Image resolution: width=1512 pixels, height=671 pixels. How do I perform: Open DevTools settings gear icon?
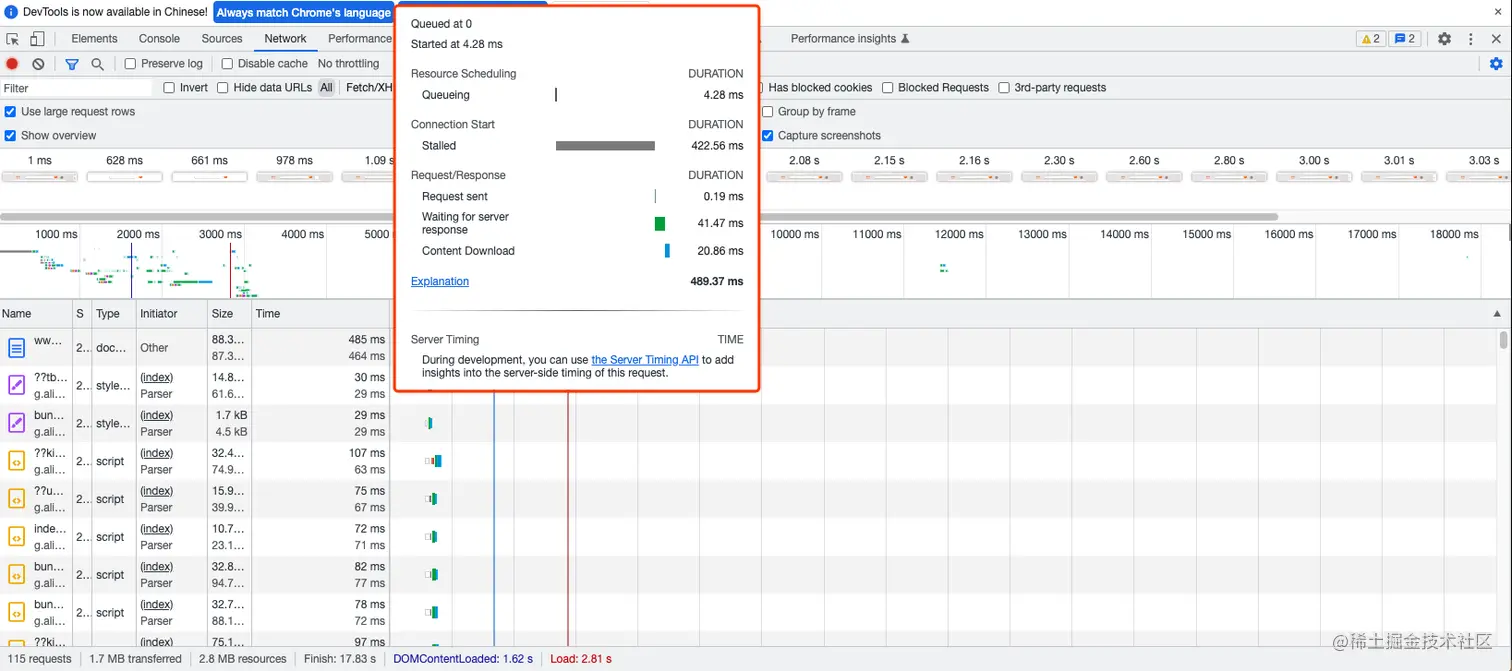(1444, 39)
